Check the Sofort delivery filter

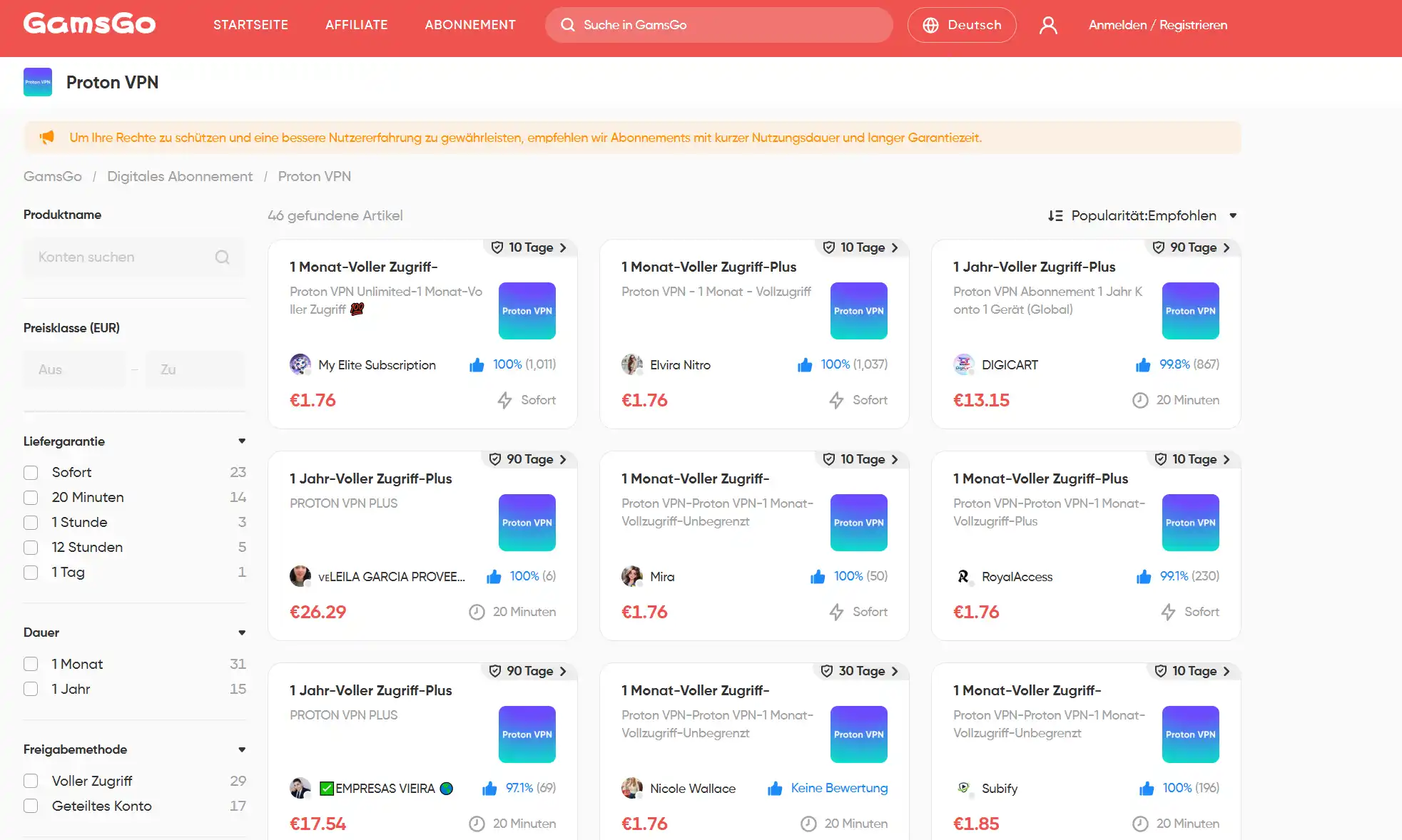point(31,473)
